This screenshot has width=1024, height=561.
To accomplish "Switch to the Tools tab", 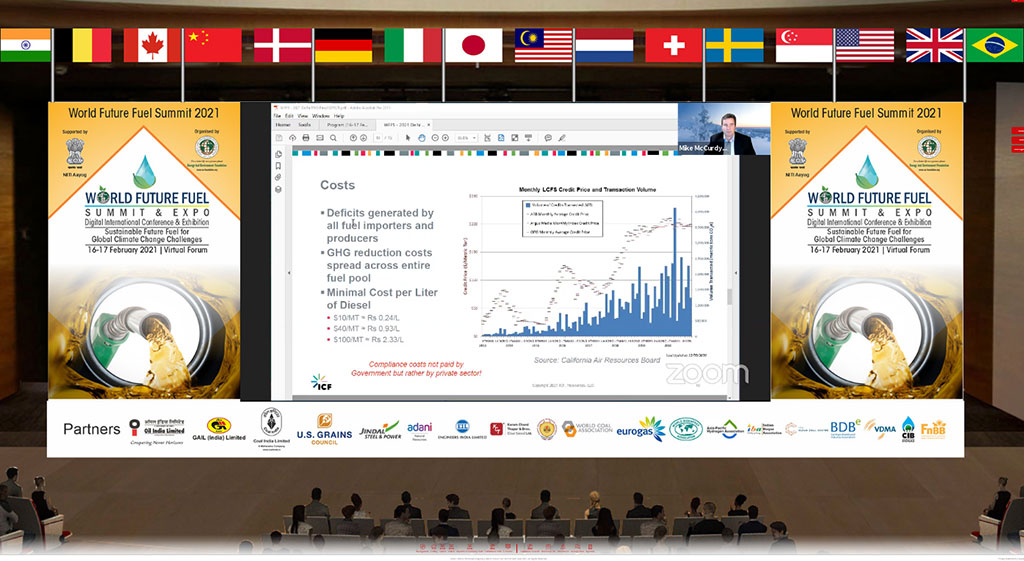I will pyautogui.click(x=305, y=125).
